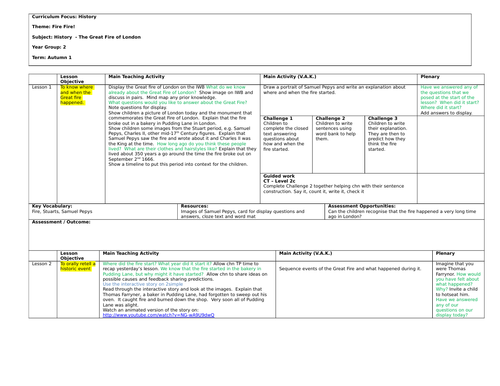
Task: Click the Curriculum Focus: History line
Action: point(64,17)
